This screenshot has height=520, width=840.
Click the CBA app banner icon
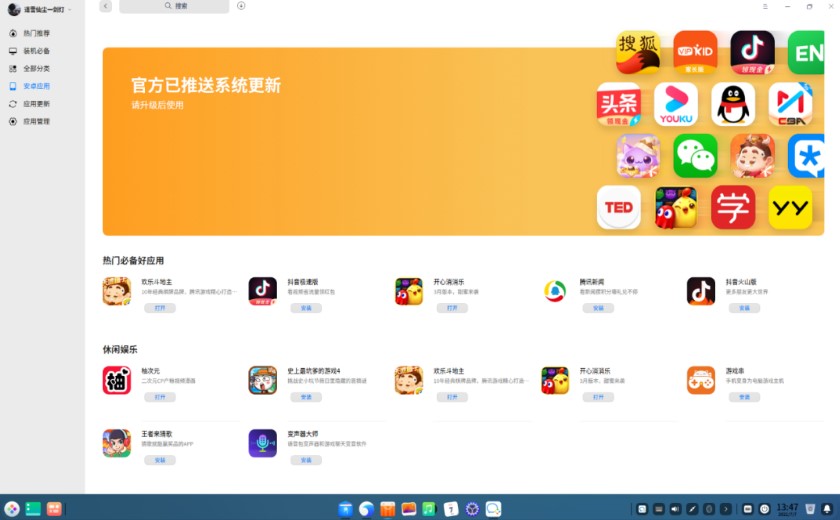click(791, 104)
